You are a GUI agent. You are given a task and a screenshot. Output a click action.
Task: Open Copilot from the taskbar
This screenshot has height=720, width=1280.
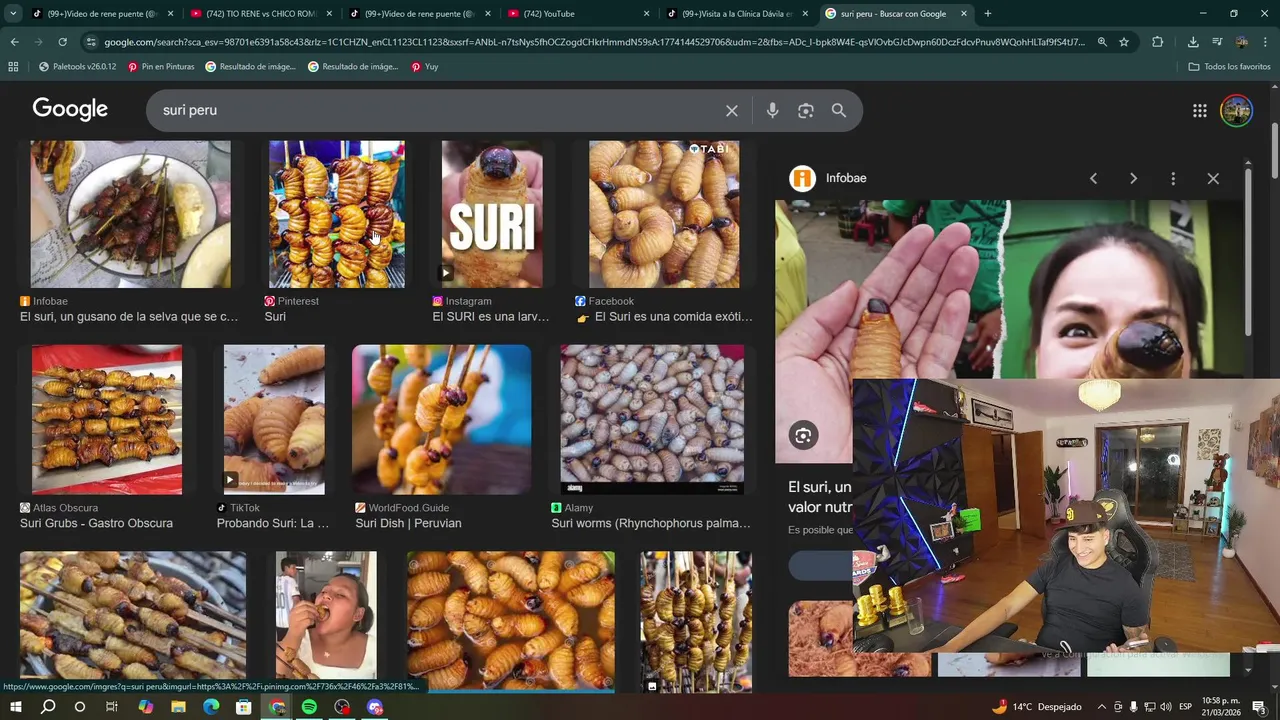pyautogui.click(x=146, y=707)
